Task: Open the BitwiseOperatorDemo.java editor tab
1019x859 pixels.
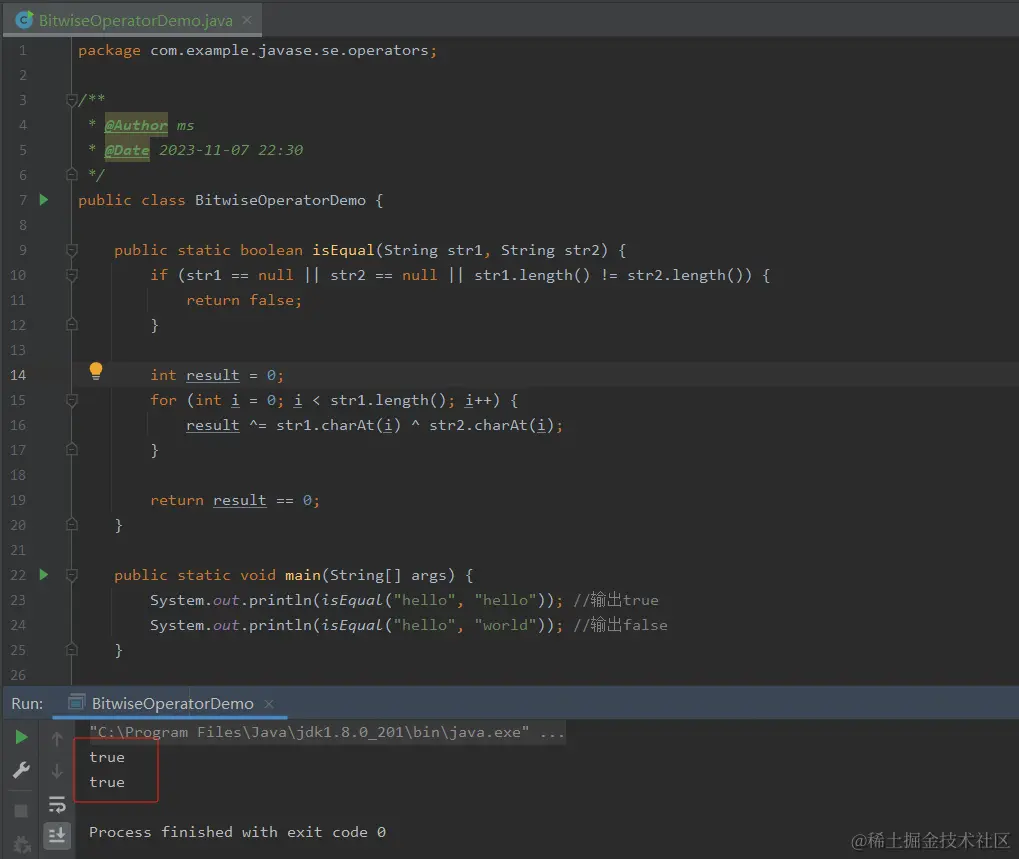Action: pos(135,20)
